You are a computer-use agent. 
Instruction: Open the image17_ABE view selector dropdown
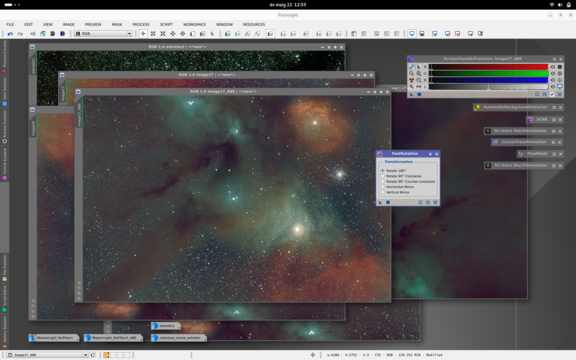[x=47, y=355]
